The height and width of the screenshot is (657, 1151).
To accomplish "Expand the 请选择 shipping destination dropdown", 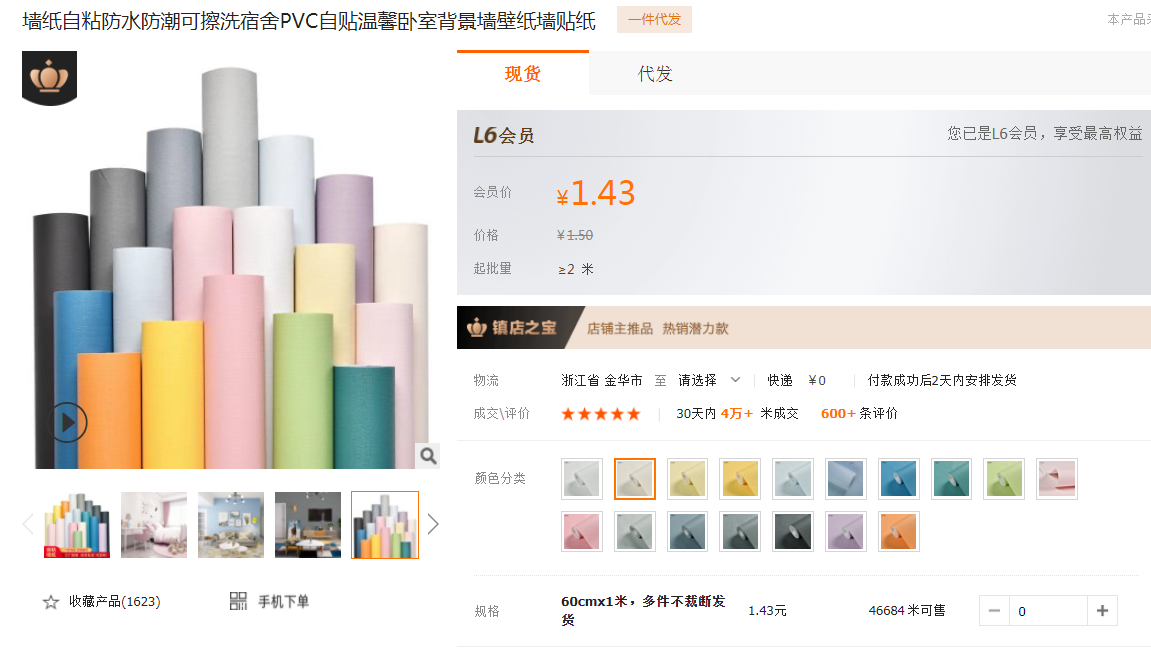I will pyautogui.click(x=710, y=380).
